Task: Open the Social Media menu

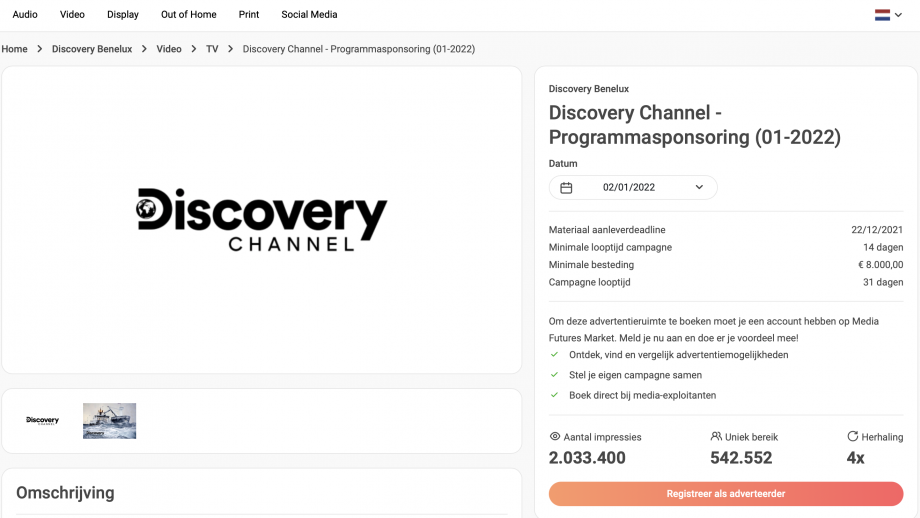Action: pyautogui.click(x=309, y=15)
